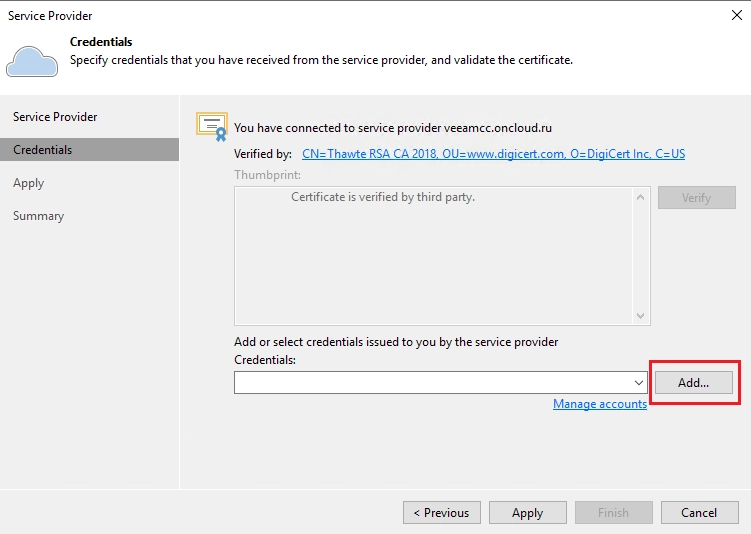The width and height of the screenshot is (751, 534).
Task: Open the Thawte RSA CA certificate link
Action: (x=493, y=154)
